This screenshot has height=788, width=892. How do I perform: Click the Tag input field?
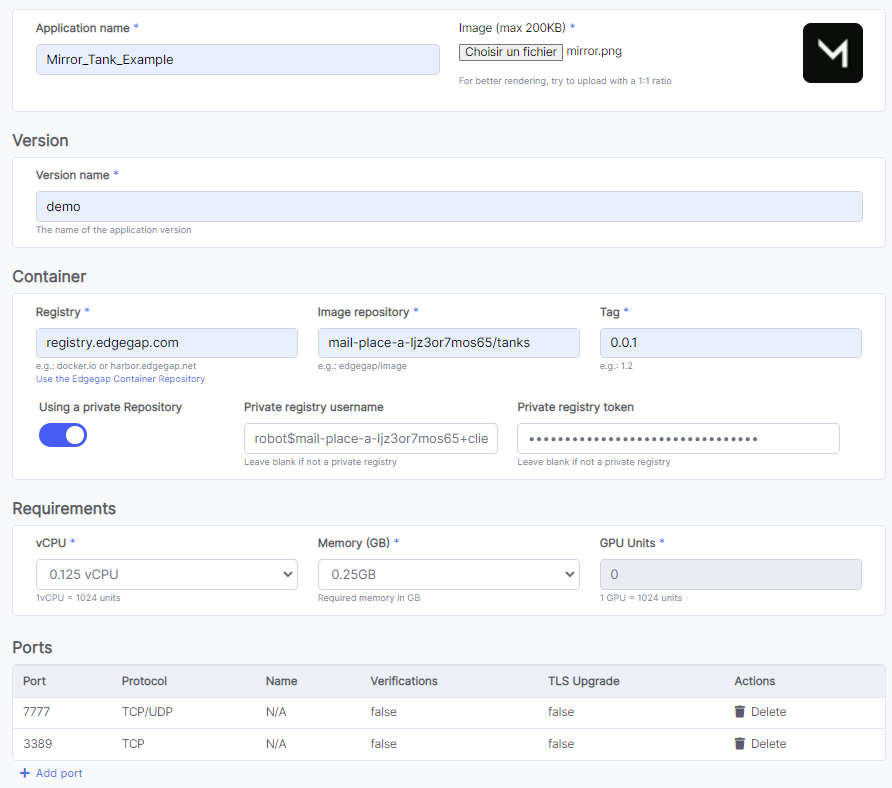730,343
